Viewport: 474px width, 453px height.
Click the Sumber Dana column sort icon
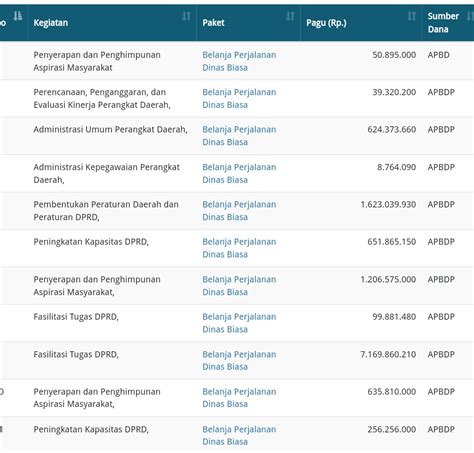pos(470,16)
